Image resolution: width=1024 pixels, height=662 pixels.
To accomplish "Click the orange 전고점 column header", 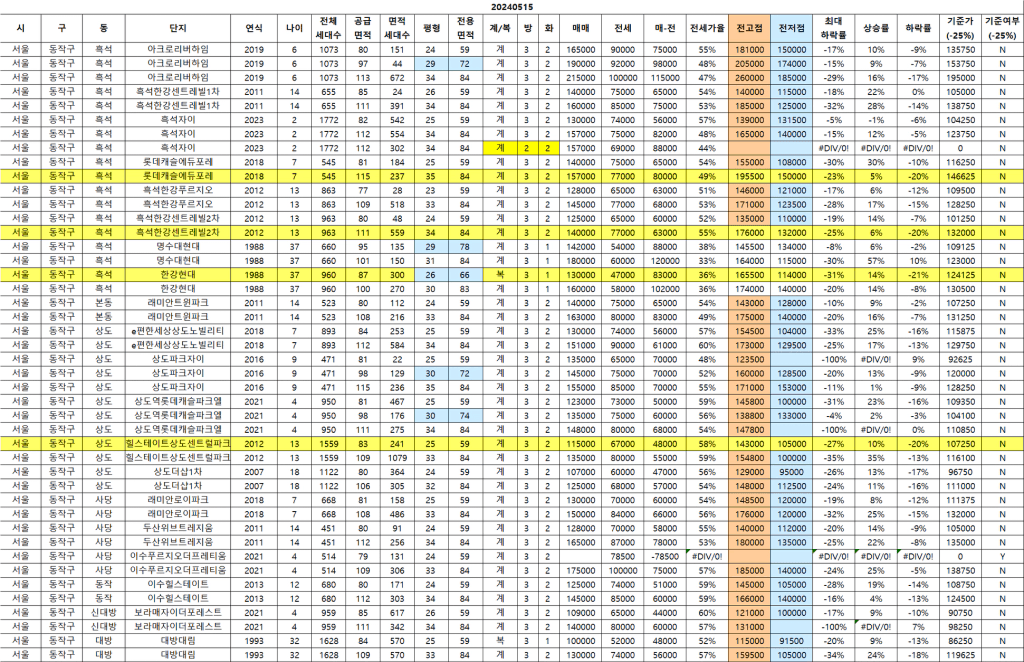I will [750, 28].
